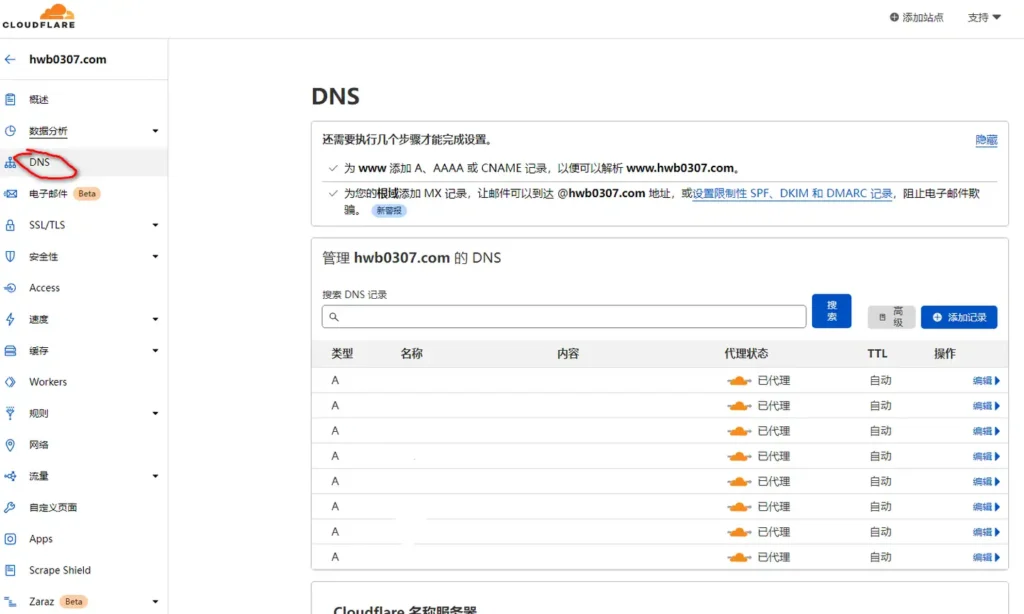Image resolution: width=1024 pixels, height=614 pixels.
Task: Open the 电子邮件 Beta menu item
Action: [x=48, y=194]
